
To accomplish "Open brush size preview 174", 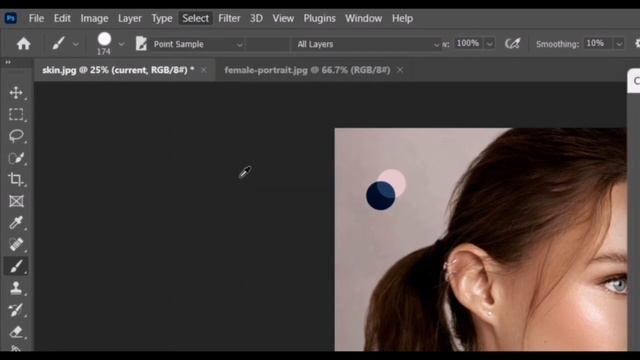I will click(x=104, y=43).
